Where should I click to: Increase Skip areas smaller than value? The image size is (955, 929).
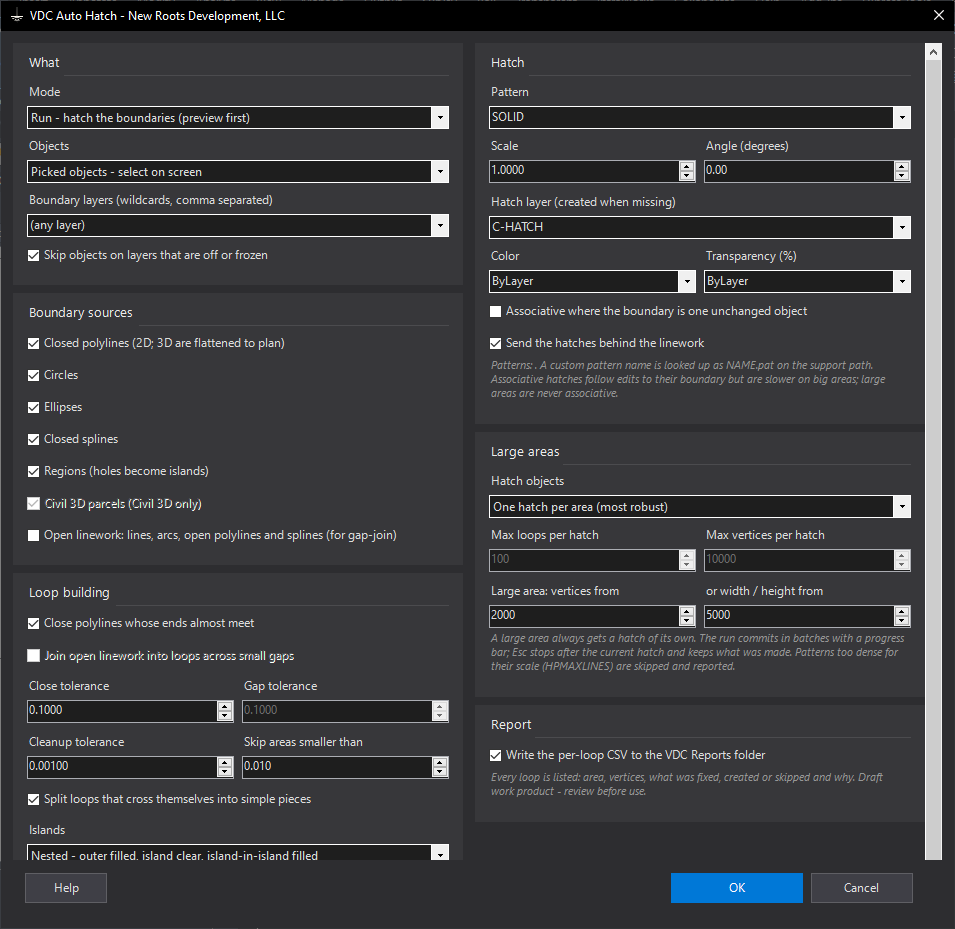coord(440,761)
